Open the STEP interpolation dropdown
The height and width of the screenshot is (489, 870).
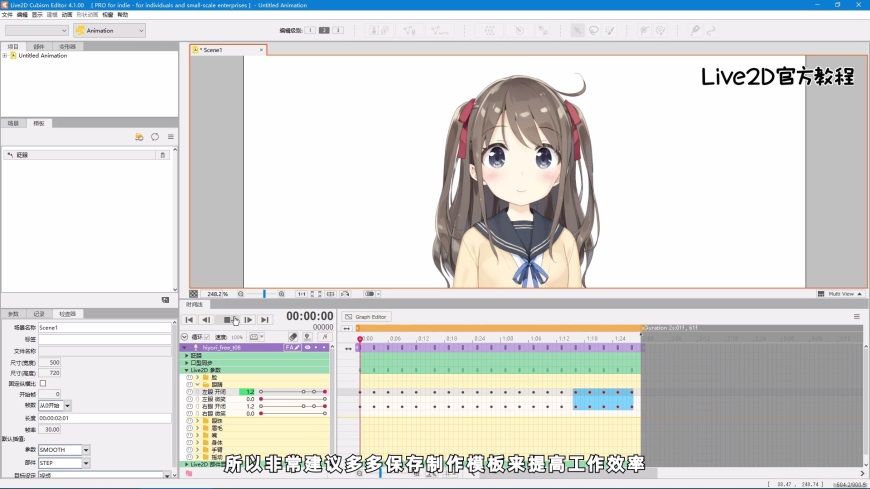[x=86, y=463]
